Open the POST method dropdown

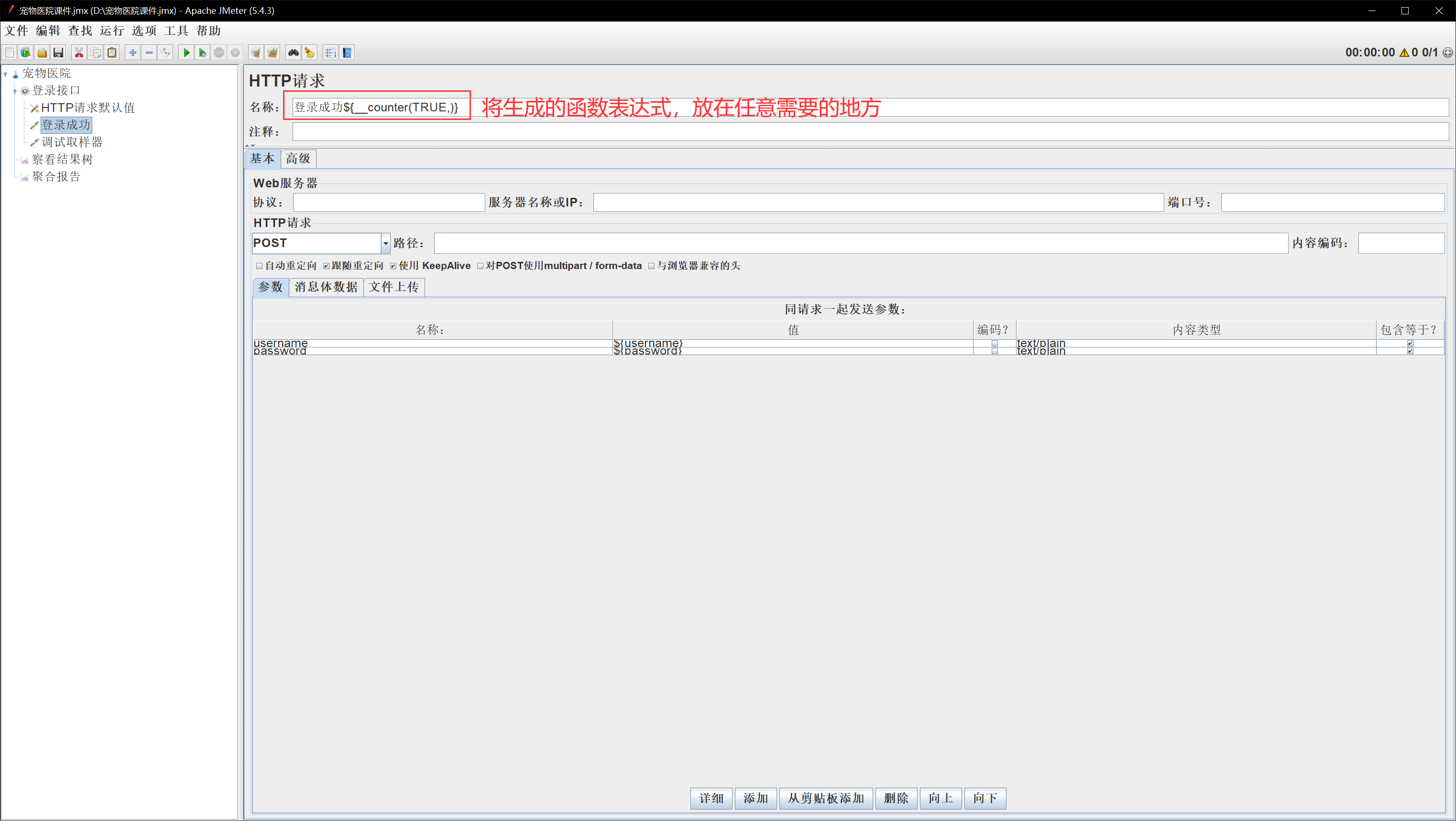point(385,243)
